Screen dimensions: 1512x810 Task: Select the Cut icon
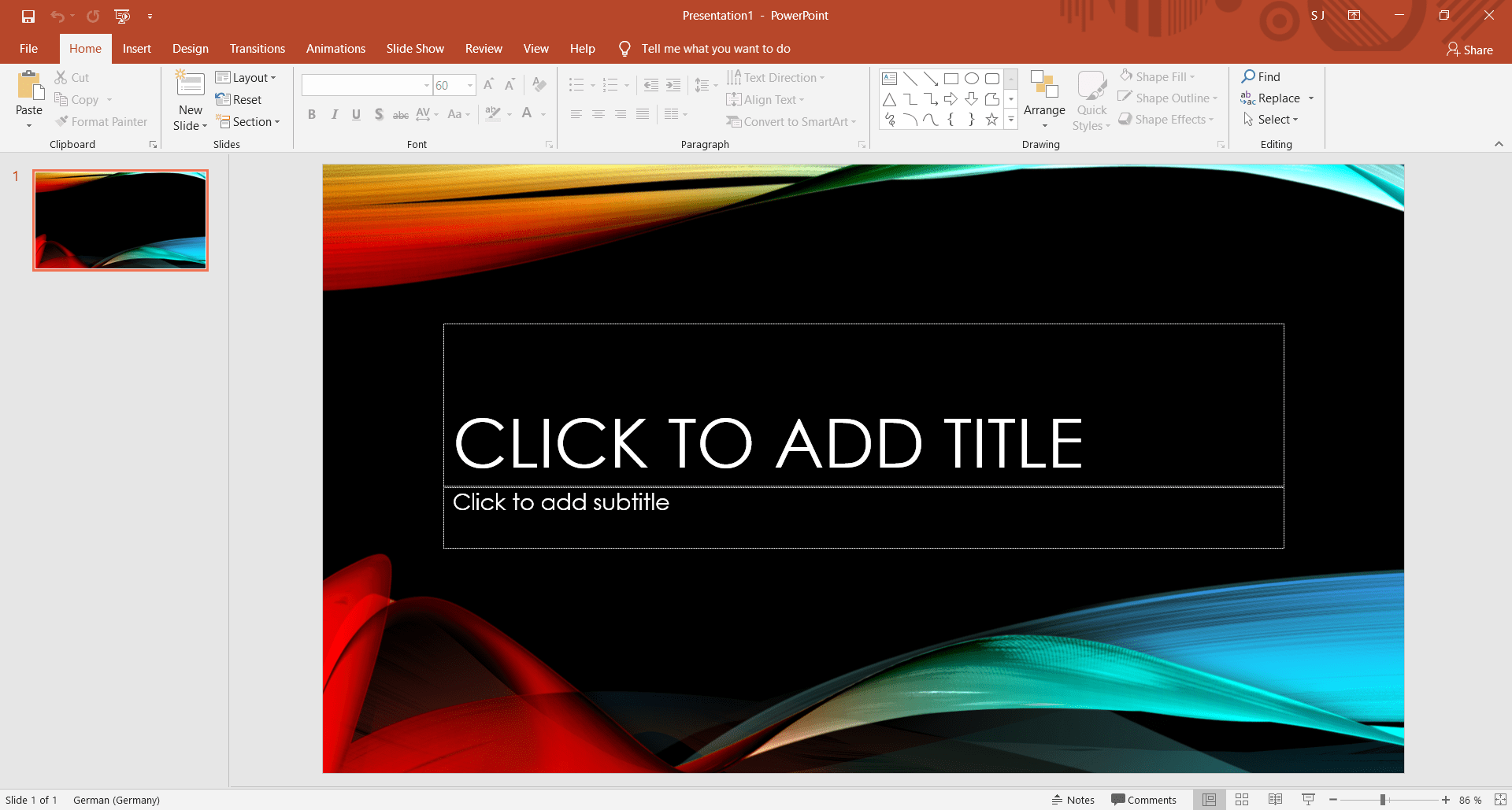point(72,76)
